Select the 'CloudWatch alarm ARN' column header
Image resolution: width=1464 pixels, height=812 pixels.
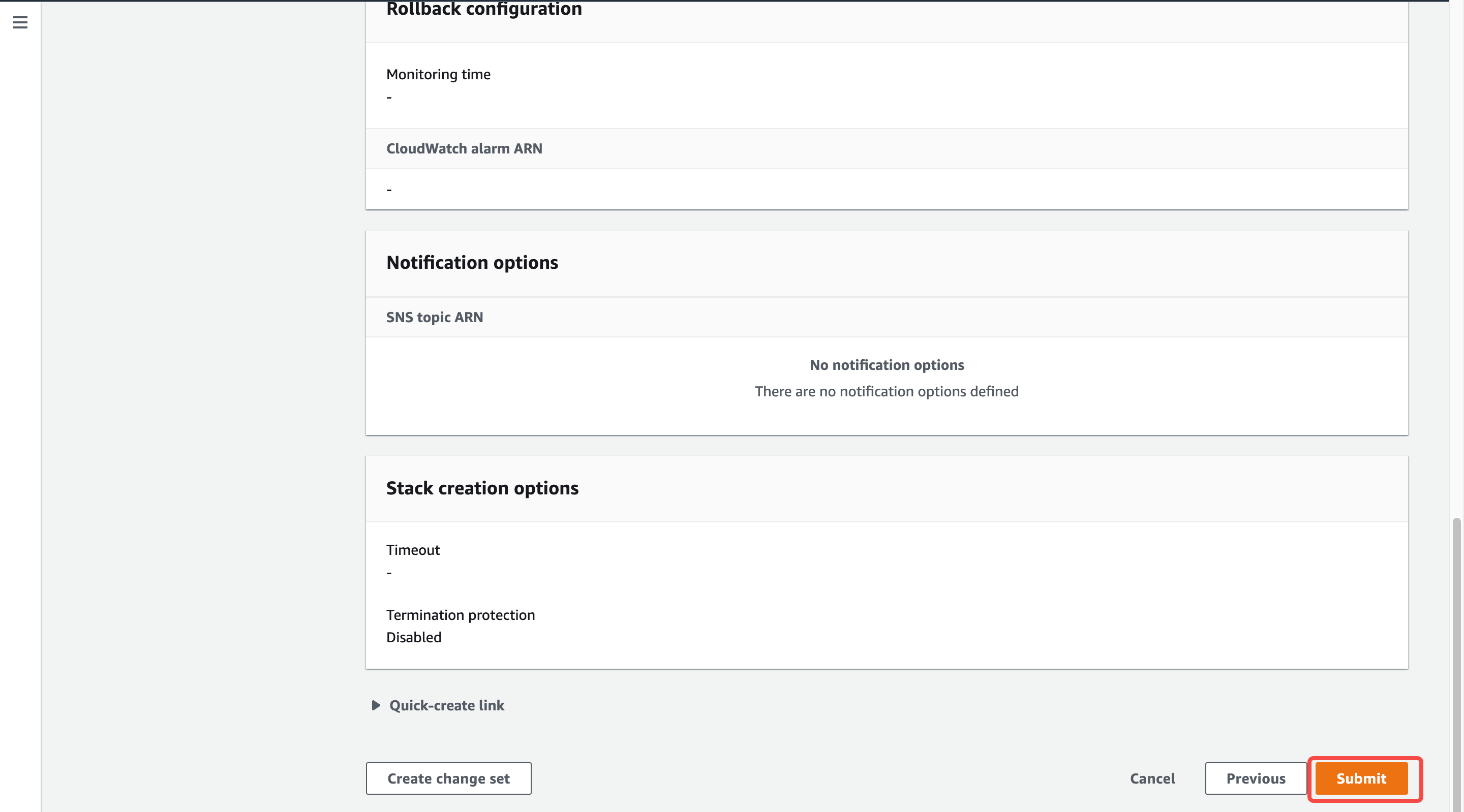tap(464, 148)
